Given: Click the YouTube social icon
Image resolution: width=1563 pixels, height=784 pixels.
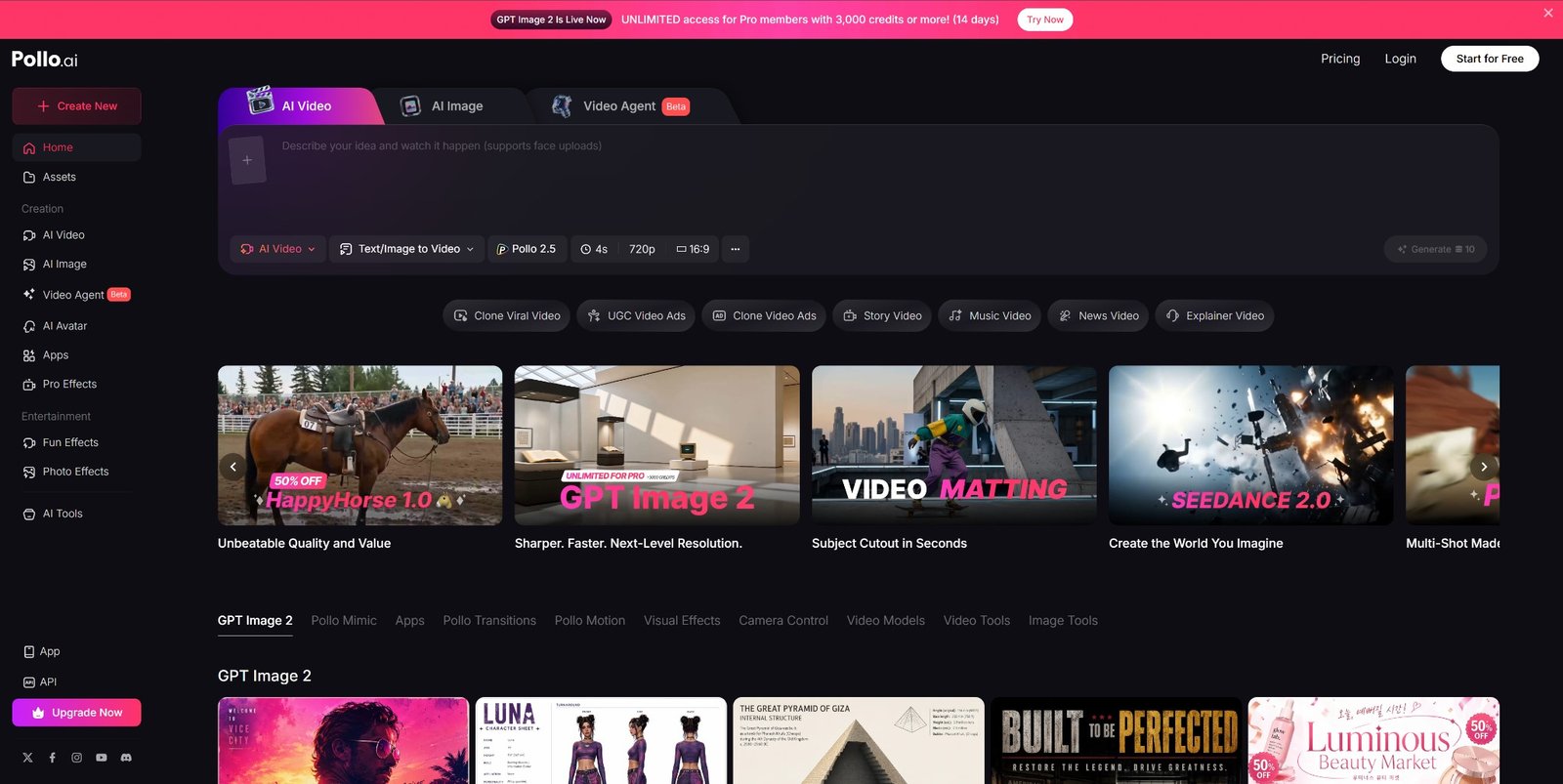Looking at the screenshot, I should tap(102, 758).
